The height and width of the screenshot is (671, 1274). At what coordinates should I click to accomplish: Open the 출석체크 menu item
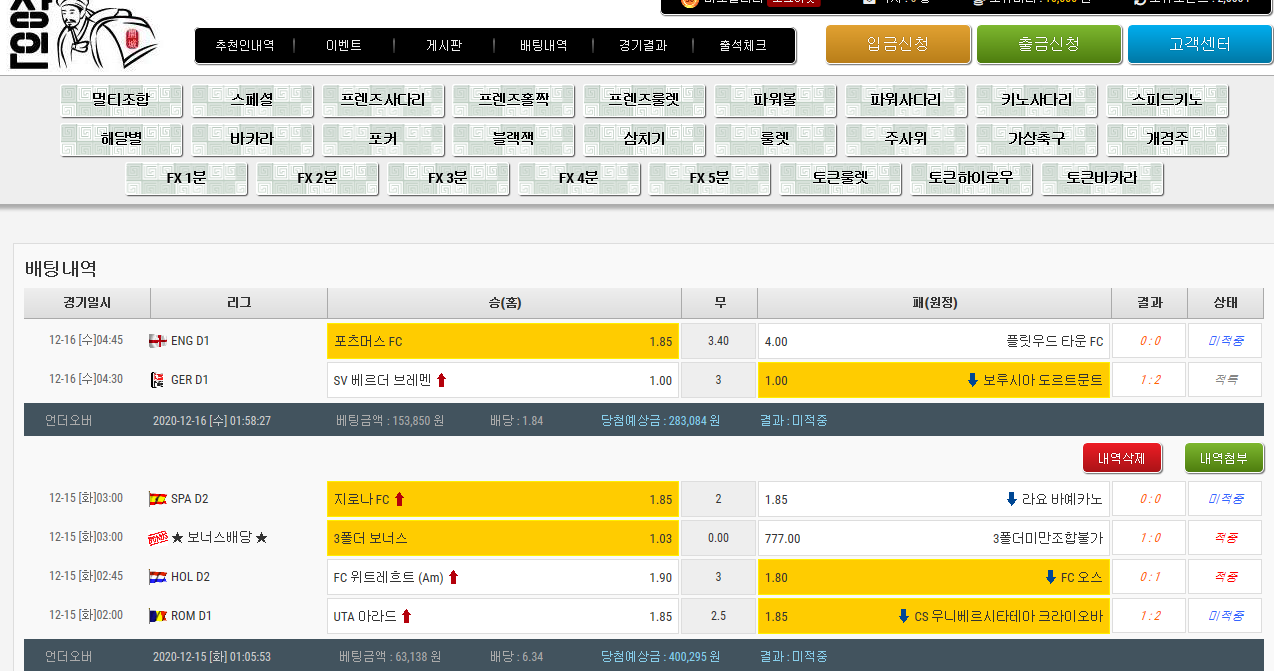(x=743, y=46)
